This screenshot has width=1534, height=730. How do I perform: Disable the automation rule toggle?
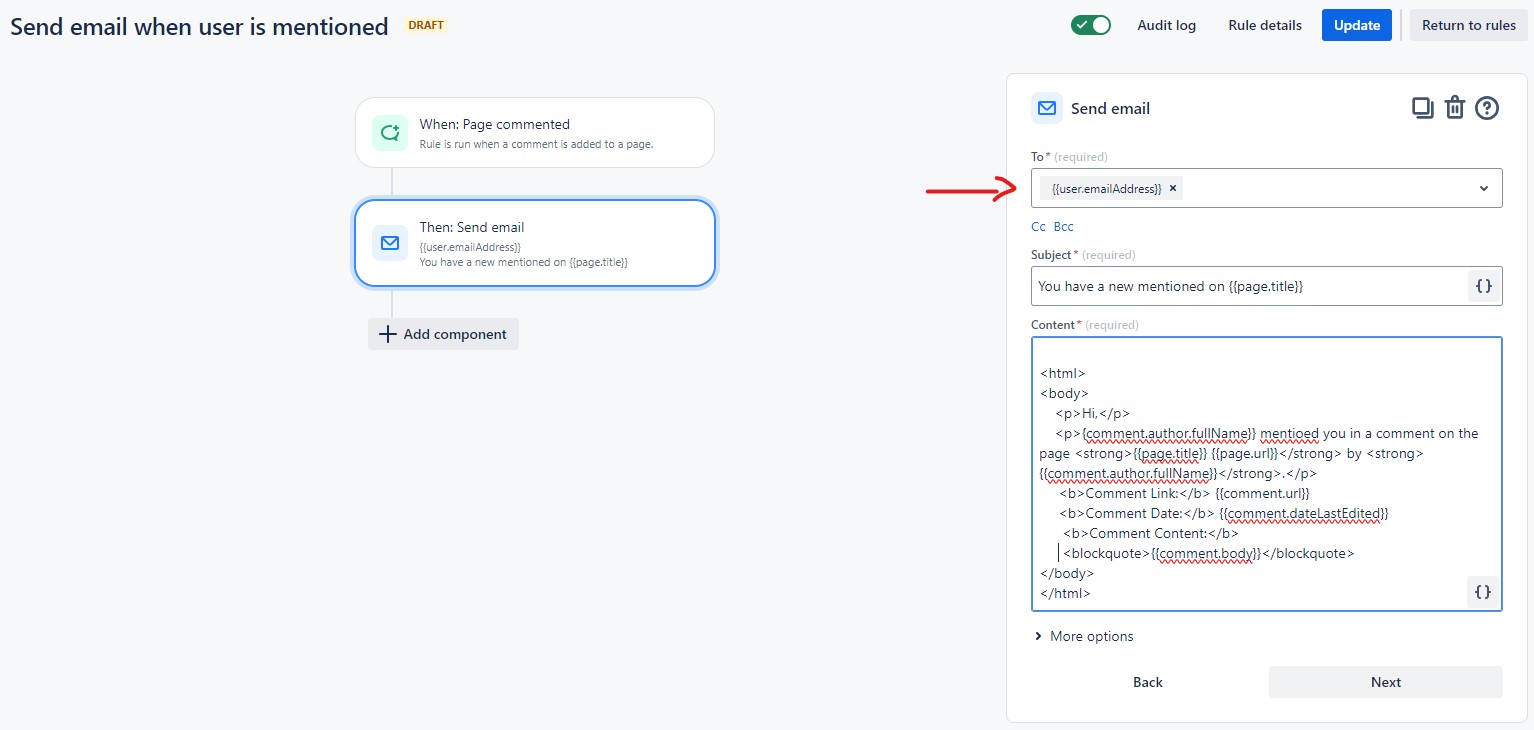(x=1090, y=24)
